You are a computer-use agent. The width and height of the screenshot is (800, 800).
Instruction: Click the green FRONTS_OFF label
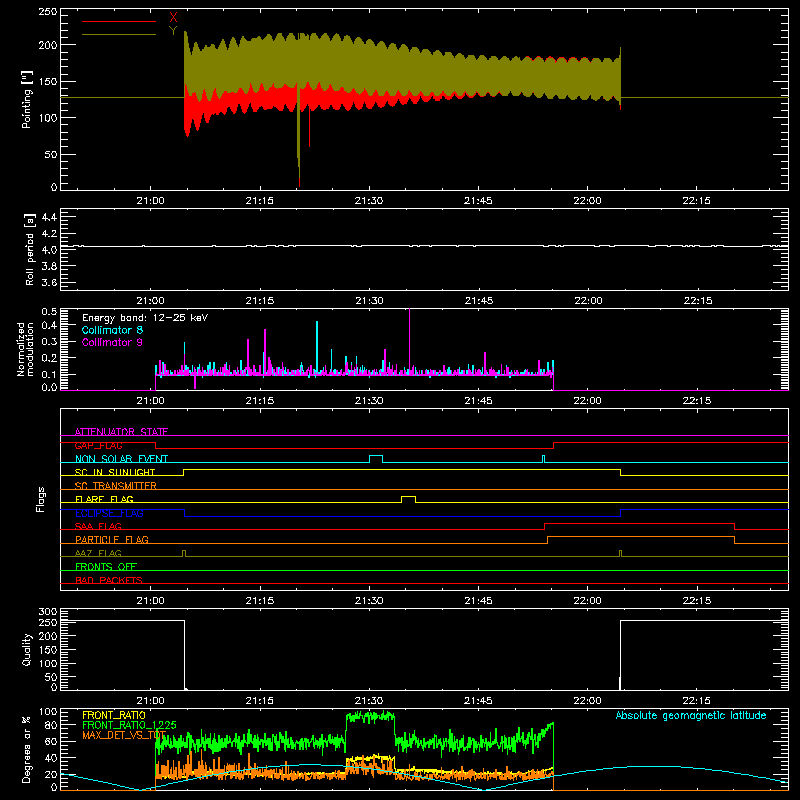pyautogui.click(x=106, y=566)
